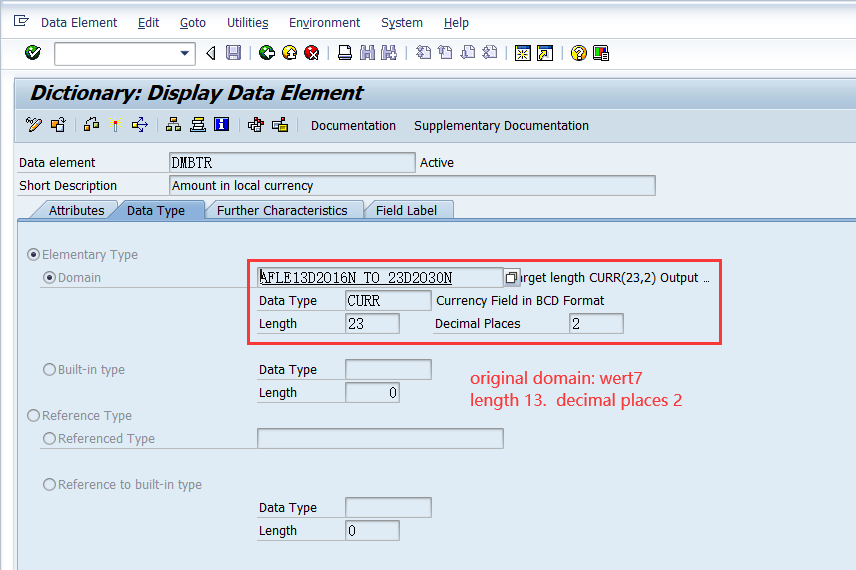Screen dimensions: 856x570
Task: Click the Find binoculars icon
Action: click(x=367, y=53)
